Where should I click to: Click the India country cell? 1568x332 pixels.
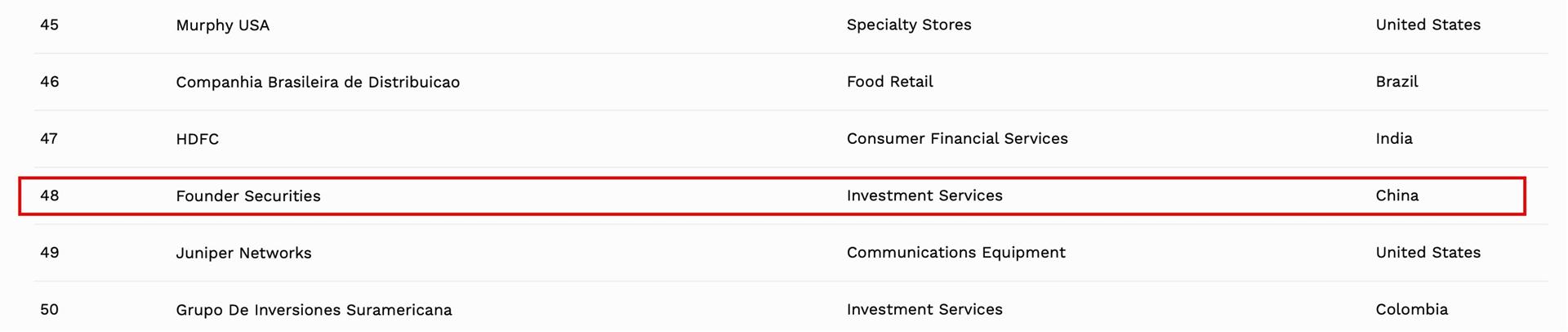(x=1393, y=138)
